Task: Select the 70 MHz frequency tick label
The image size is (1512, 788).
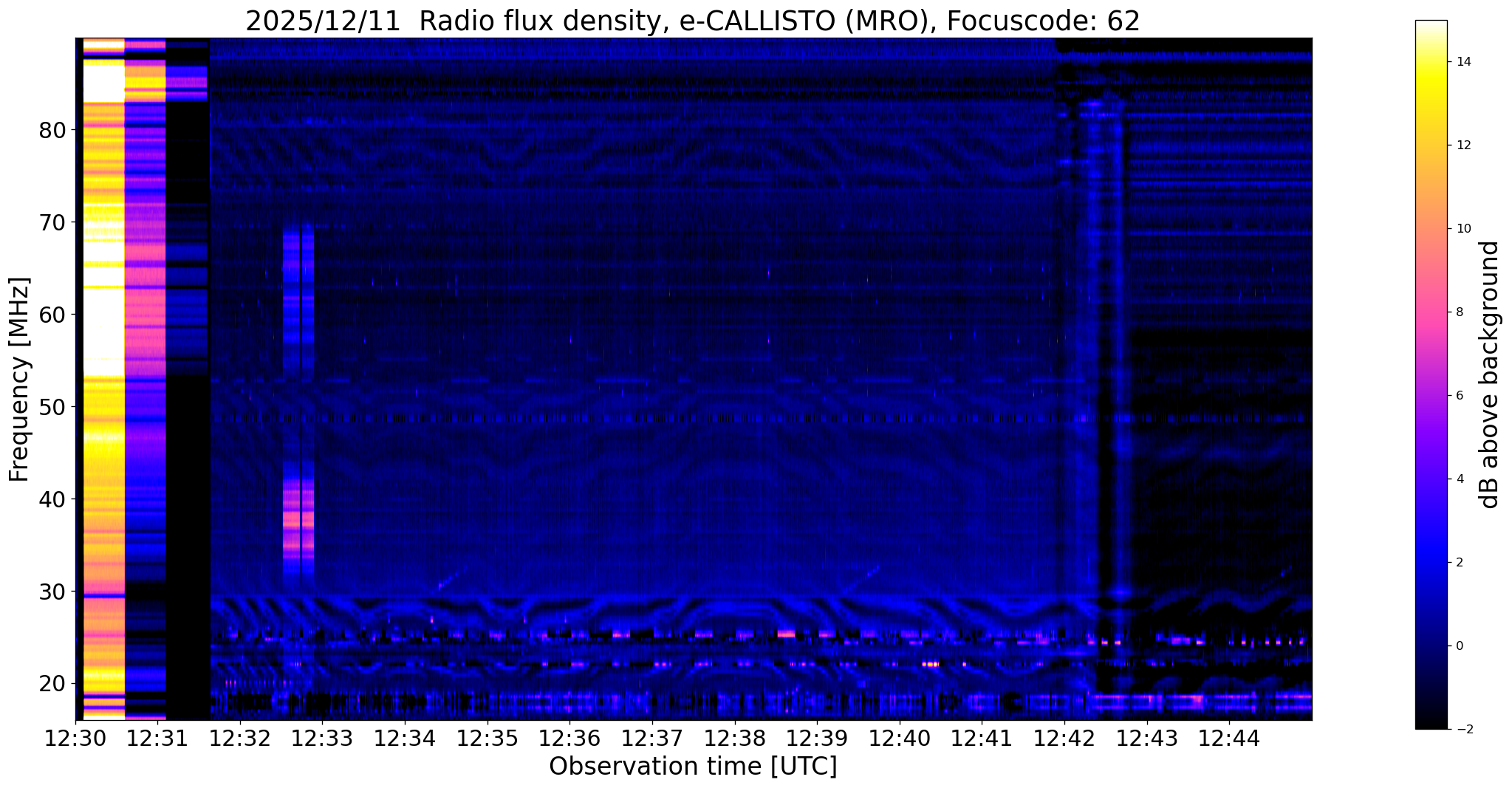Action: pyautogui.click(x=52, y=222)
